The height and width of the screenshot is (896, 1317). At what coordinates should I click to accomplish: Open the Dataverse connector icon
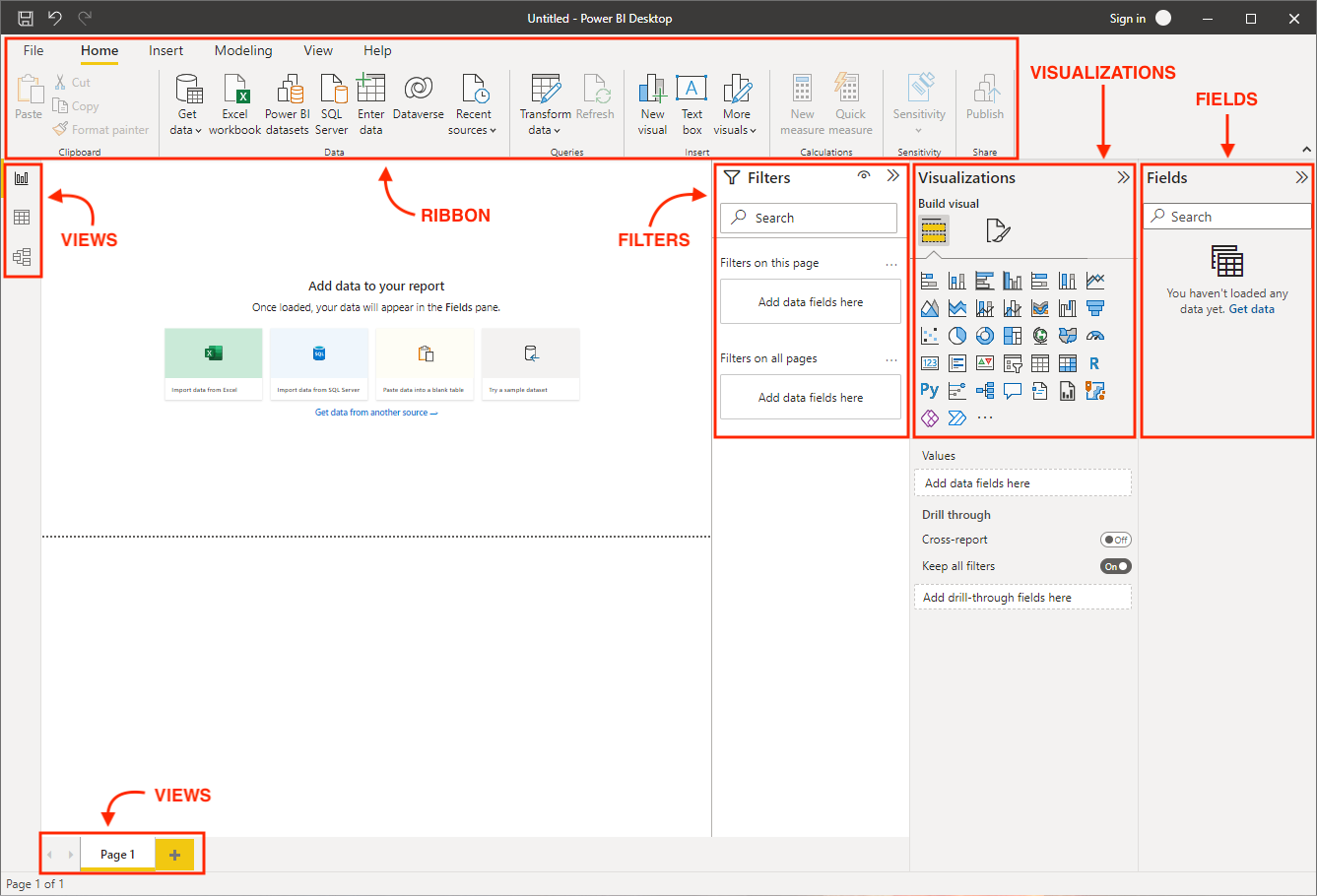(419, 97)
